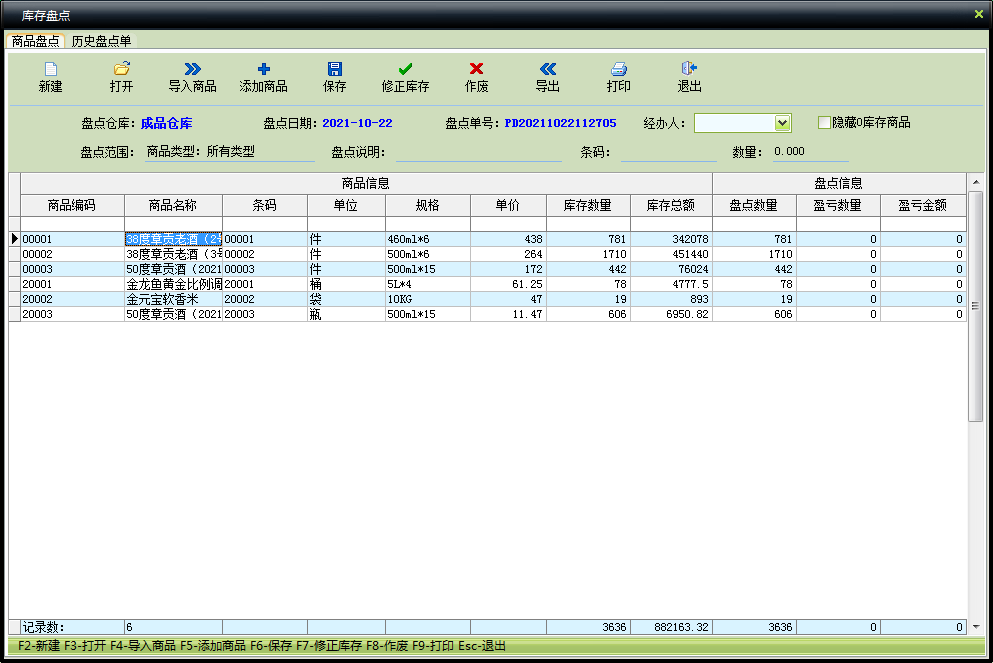Click the 修正库存 green checkmark icon

tap(405, 68)
